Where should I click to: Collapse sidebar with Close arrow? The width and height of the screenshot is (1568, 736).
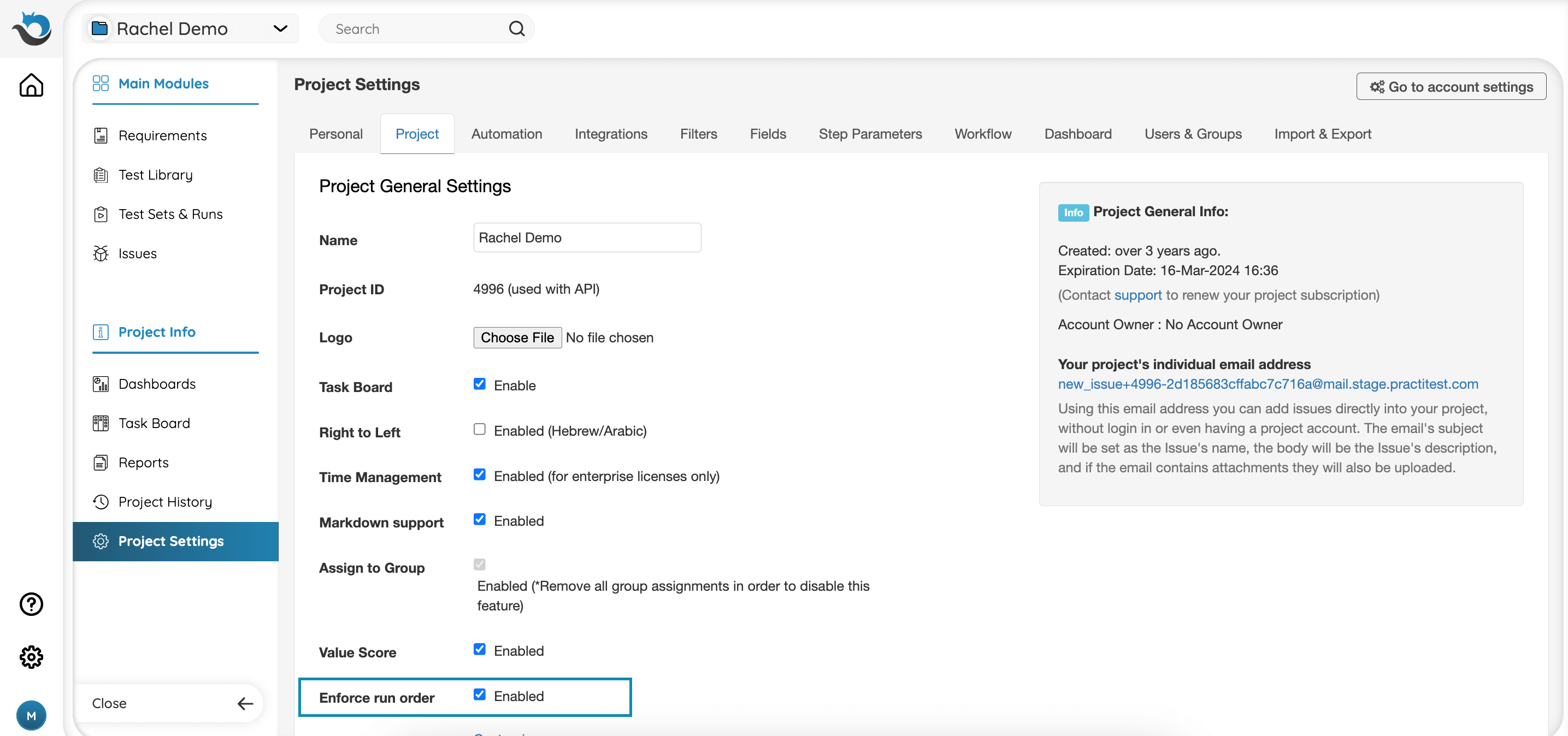coord(245,704)
